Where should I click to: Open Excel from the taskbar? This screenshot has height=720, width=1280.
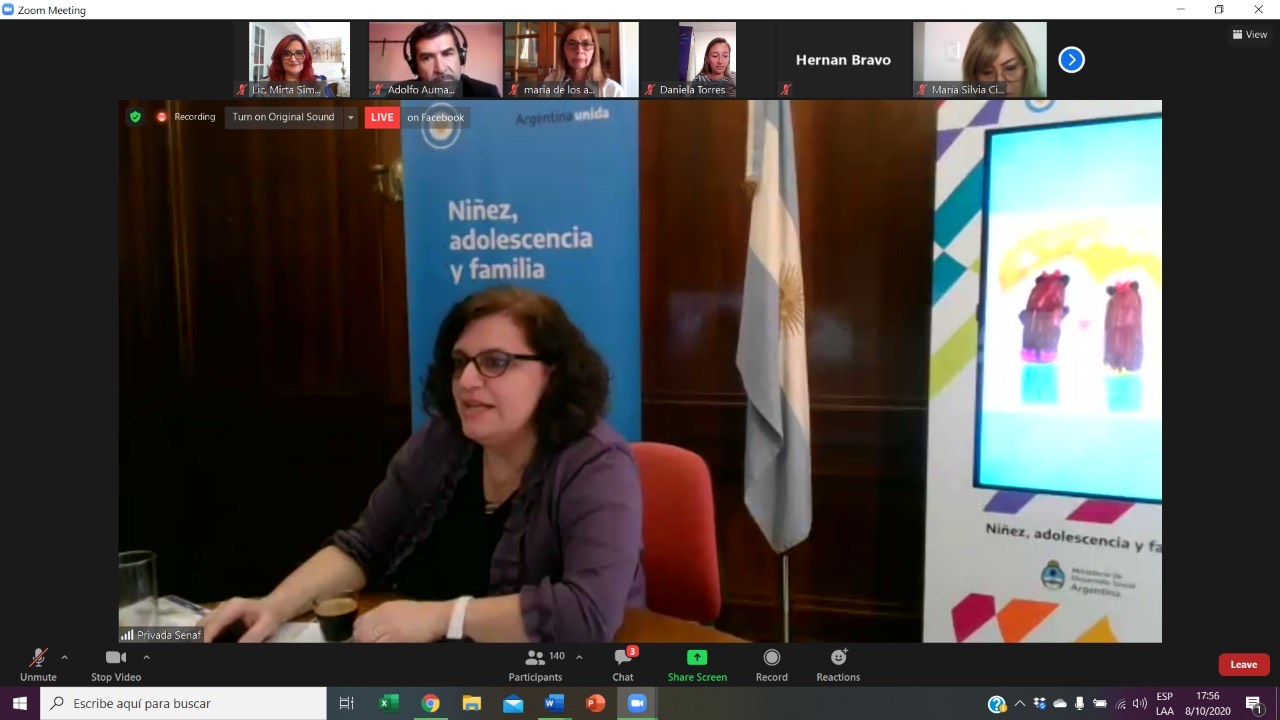pos(389,703)
